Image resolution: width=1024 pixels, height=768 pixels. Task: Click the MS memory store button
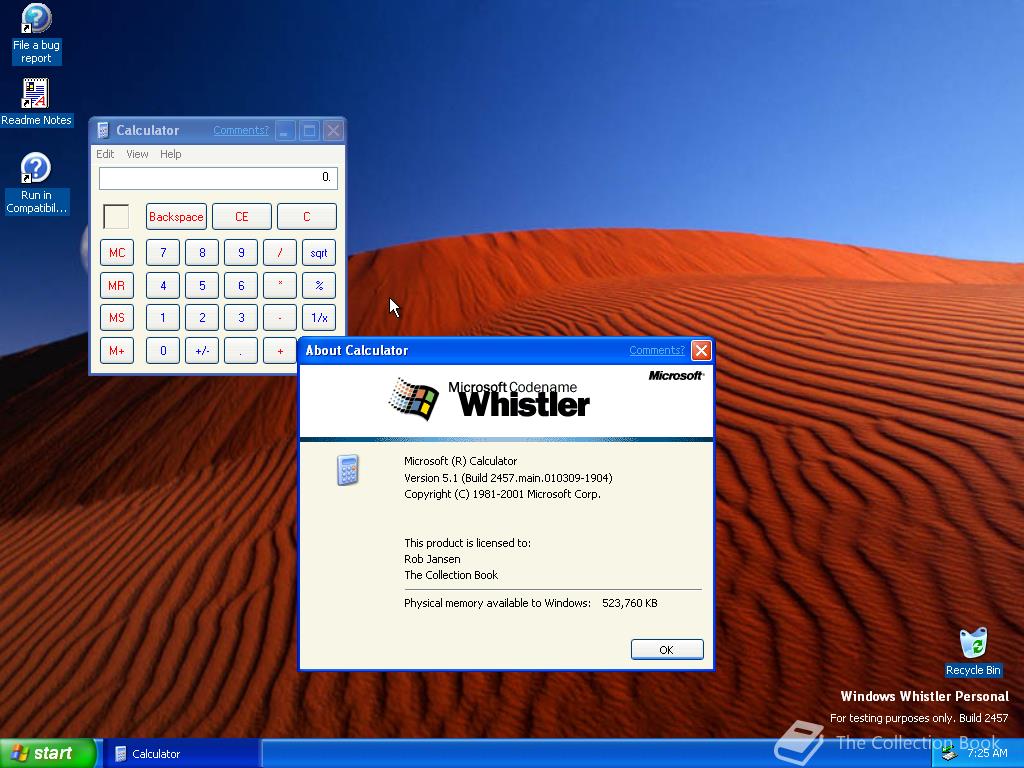[117, 317]
